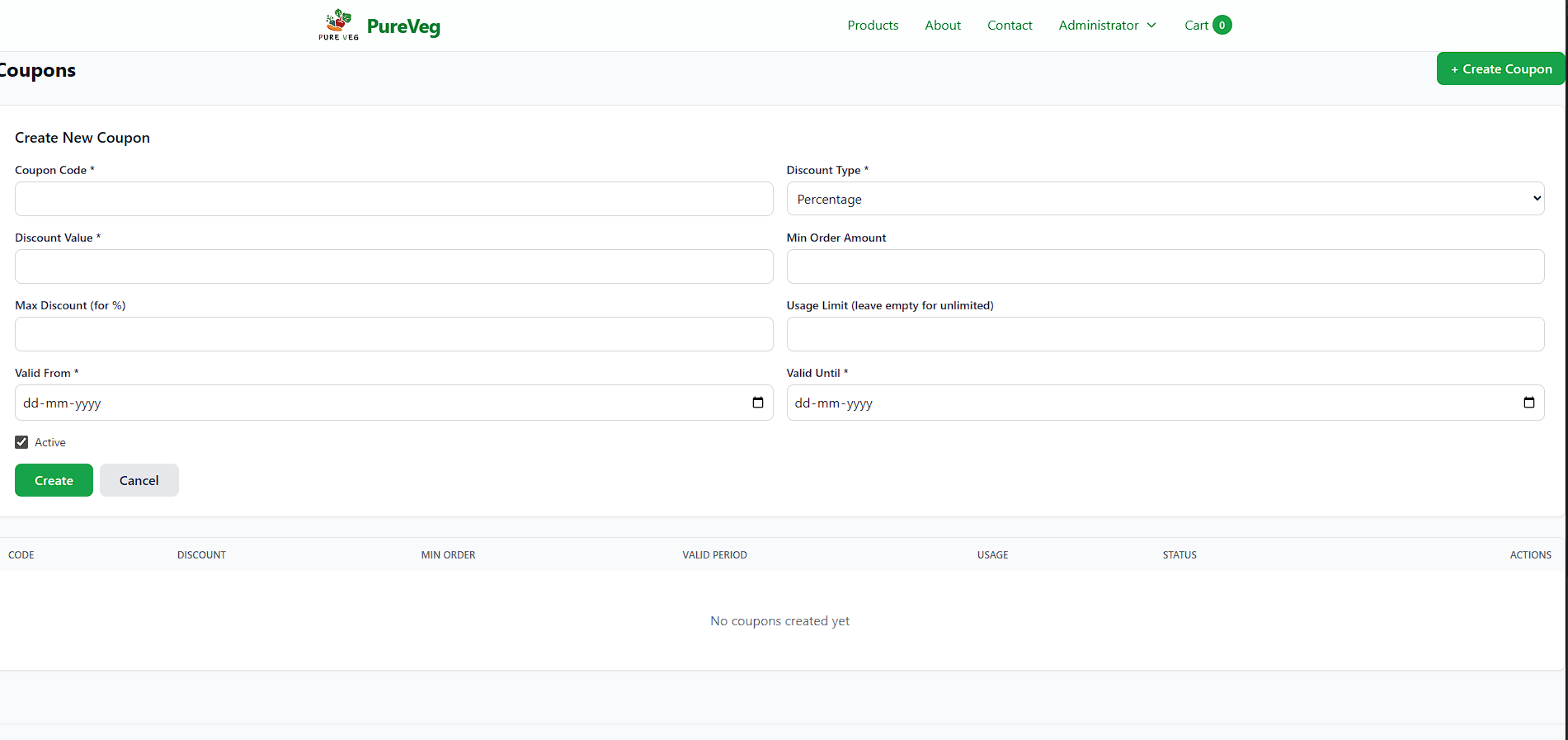Cancel the new coupon form
Image resolution: width=1568 pixels, height=740 pixels.
point(139,480)
